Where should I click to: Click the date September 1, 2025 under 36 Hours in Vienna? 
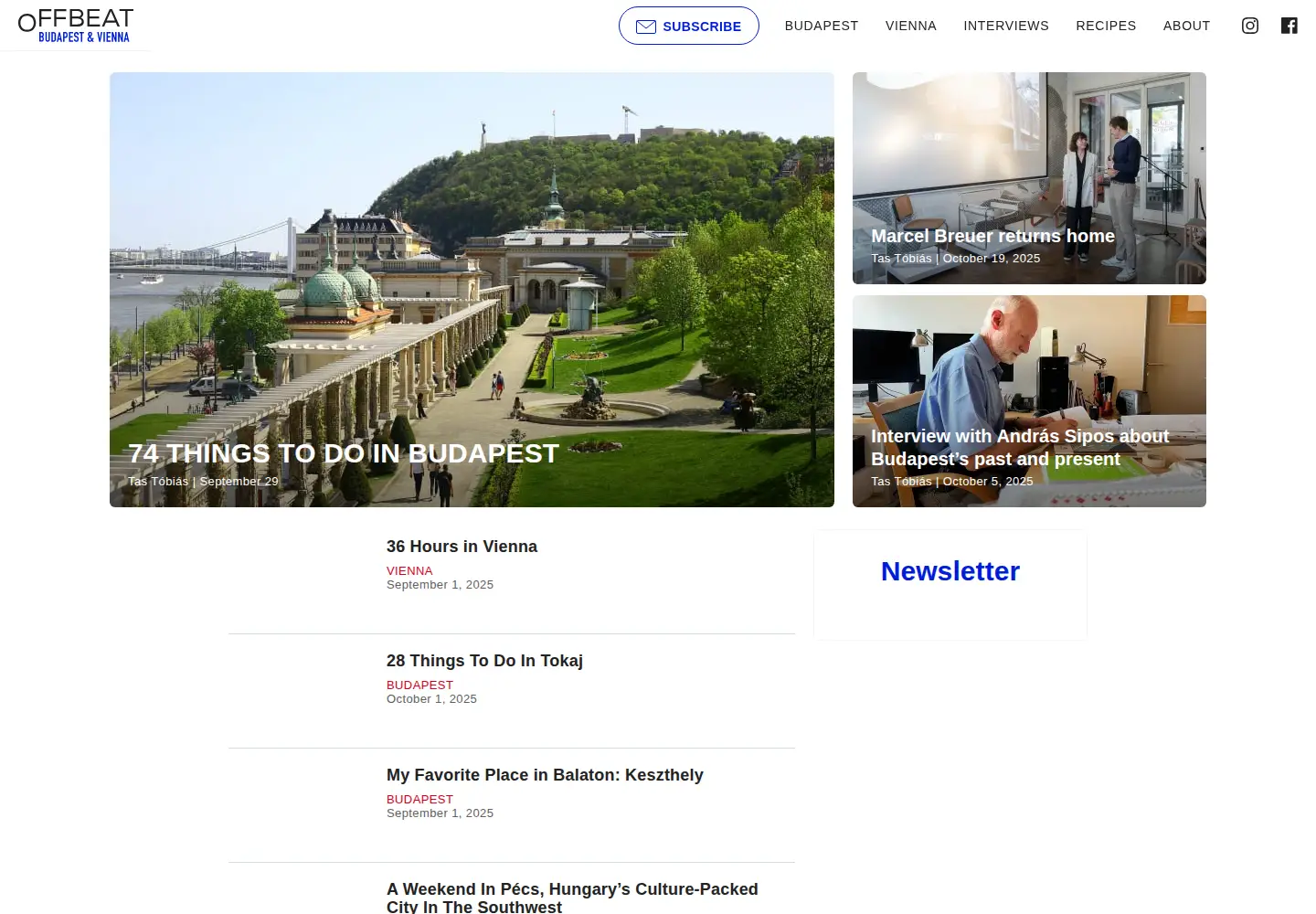pyautogui.click(x=440, y=585)
